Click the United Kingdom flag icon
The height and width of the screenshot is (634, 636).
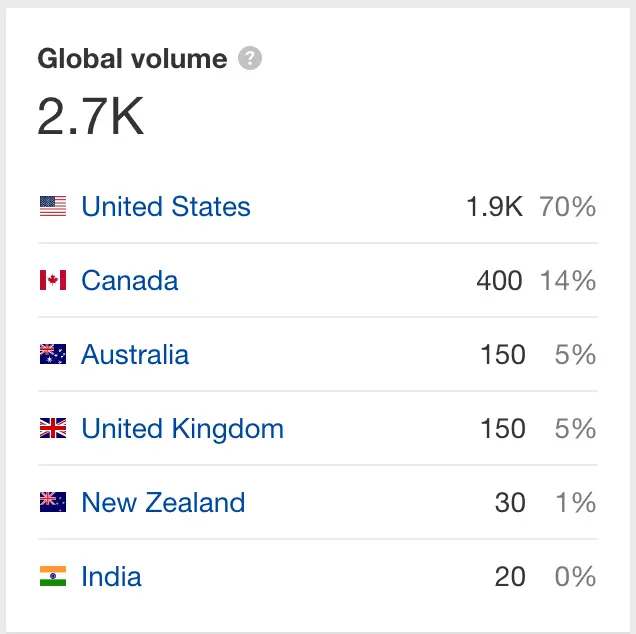[53, 429]
